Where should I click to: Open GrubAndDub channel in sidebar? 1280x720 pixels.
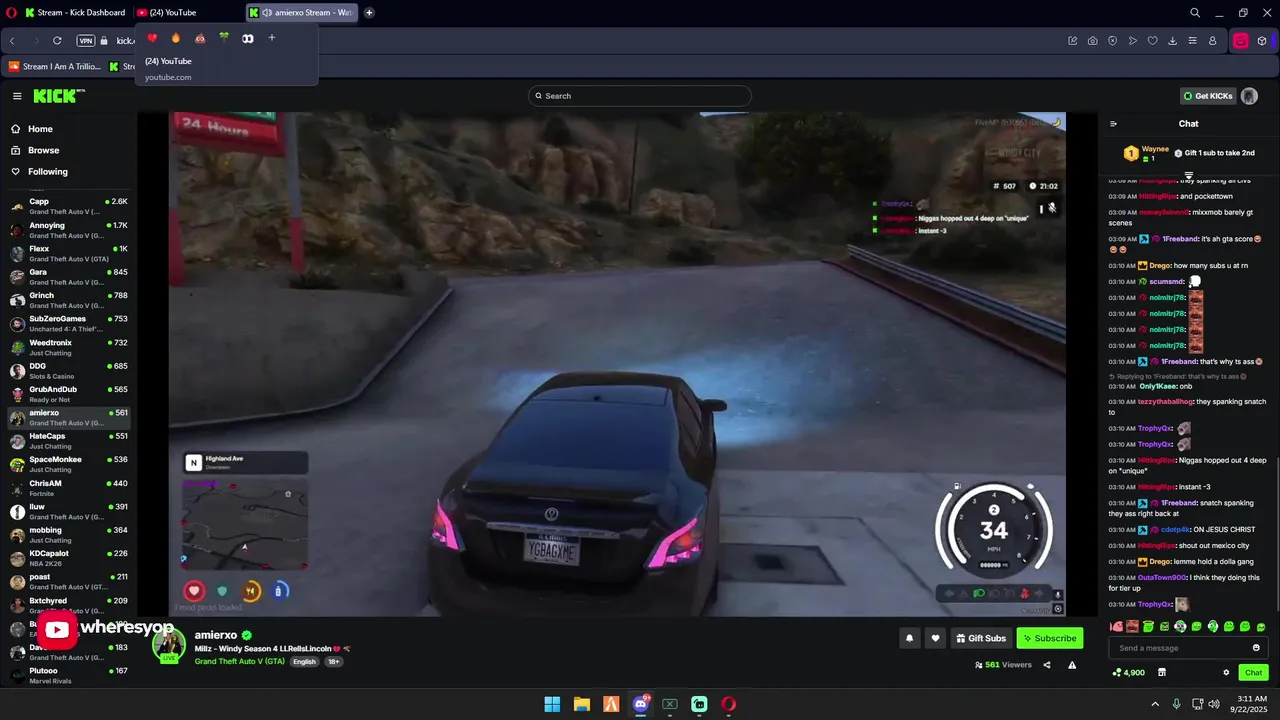[69, 394]
